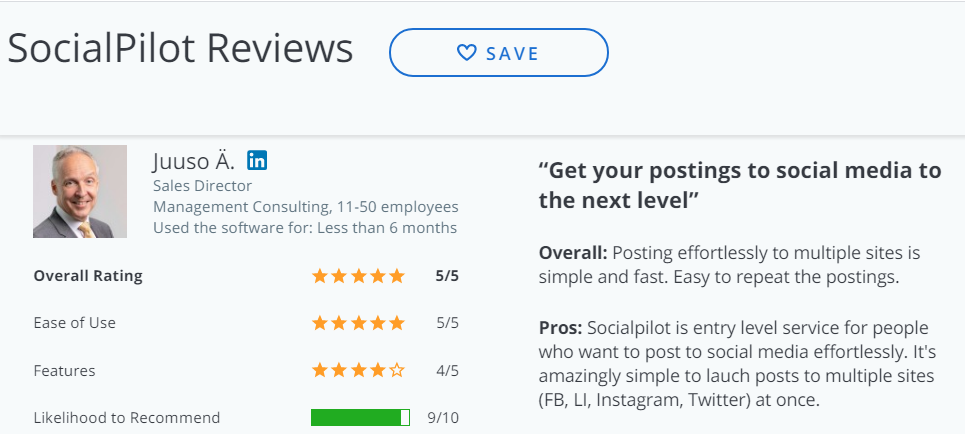Click the Overall Rating label
This screenshot has height=434, width=965.
click(x=88, y=276)
